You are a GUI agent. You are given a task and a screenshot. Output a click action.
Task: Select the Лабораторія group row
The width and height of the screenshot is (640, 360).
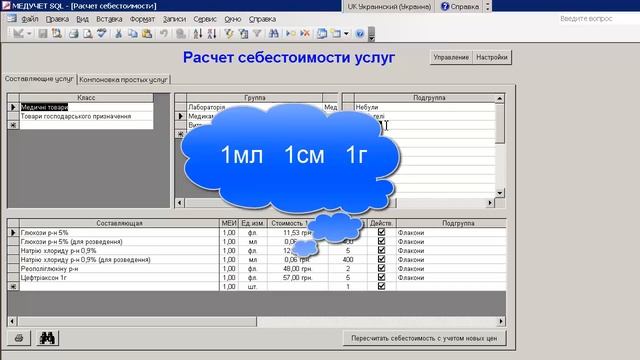click(254, 107)
